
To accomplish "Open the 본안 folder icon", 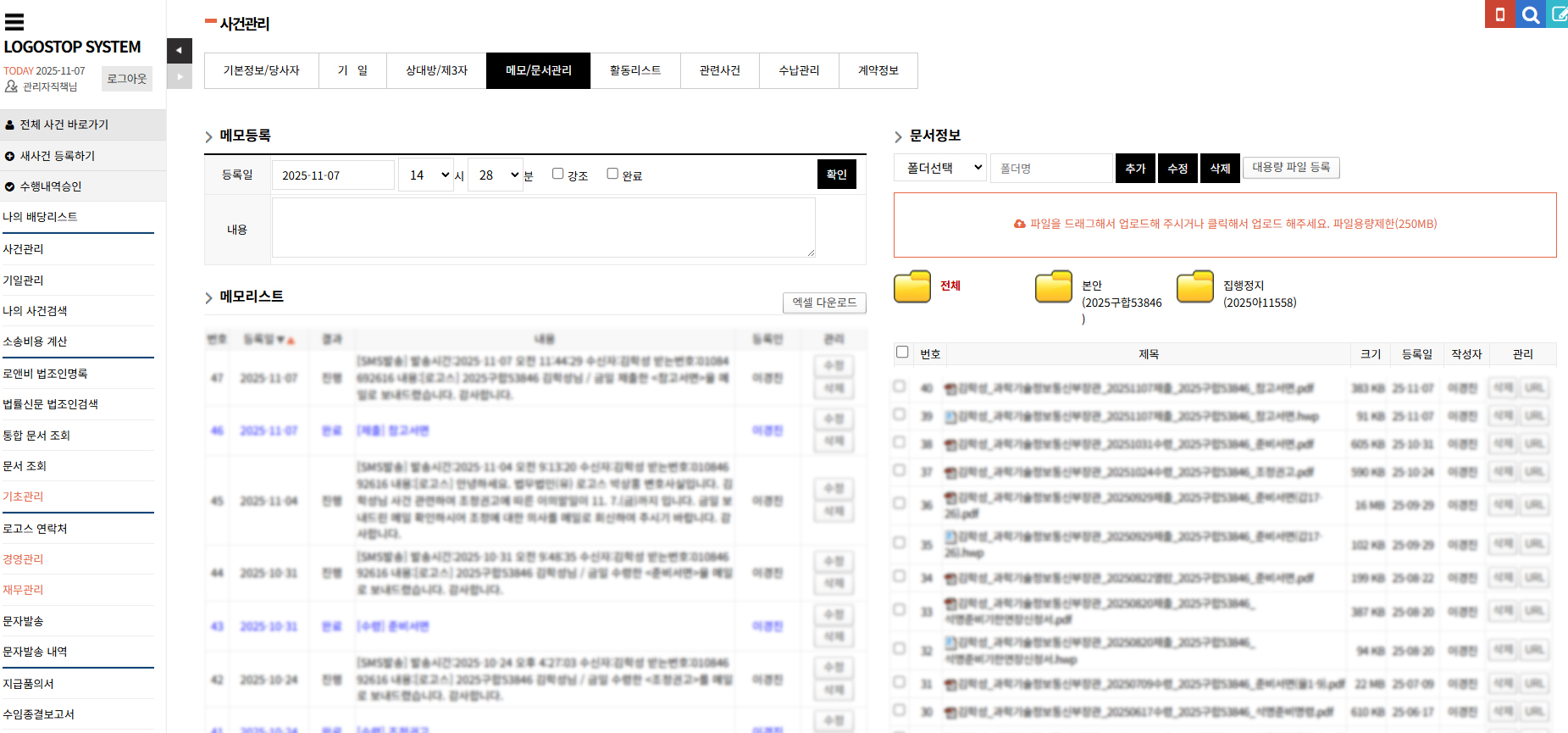I will 1054,286.
